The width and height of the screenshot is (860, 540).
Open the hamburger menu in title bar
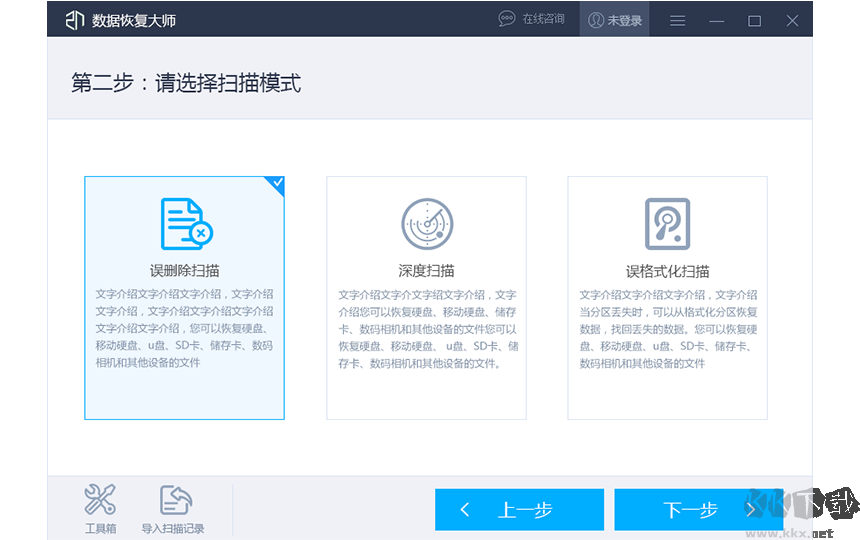point(677,20)
